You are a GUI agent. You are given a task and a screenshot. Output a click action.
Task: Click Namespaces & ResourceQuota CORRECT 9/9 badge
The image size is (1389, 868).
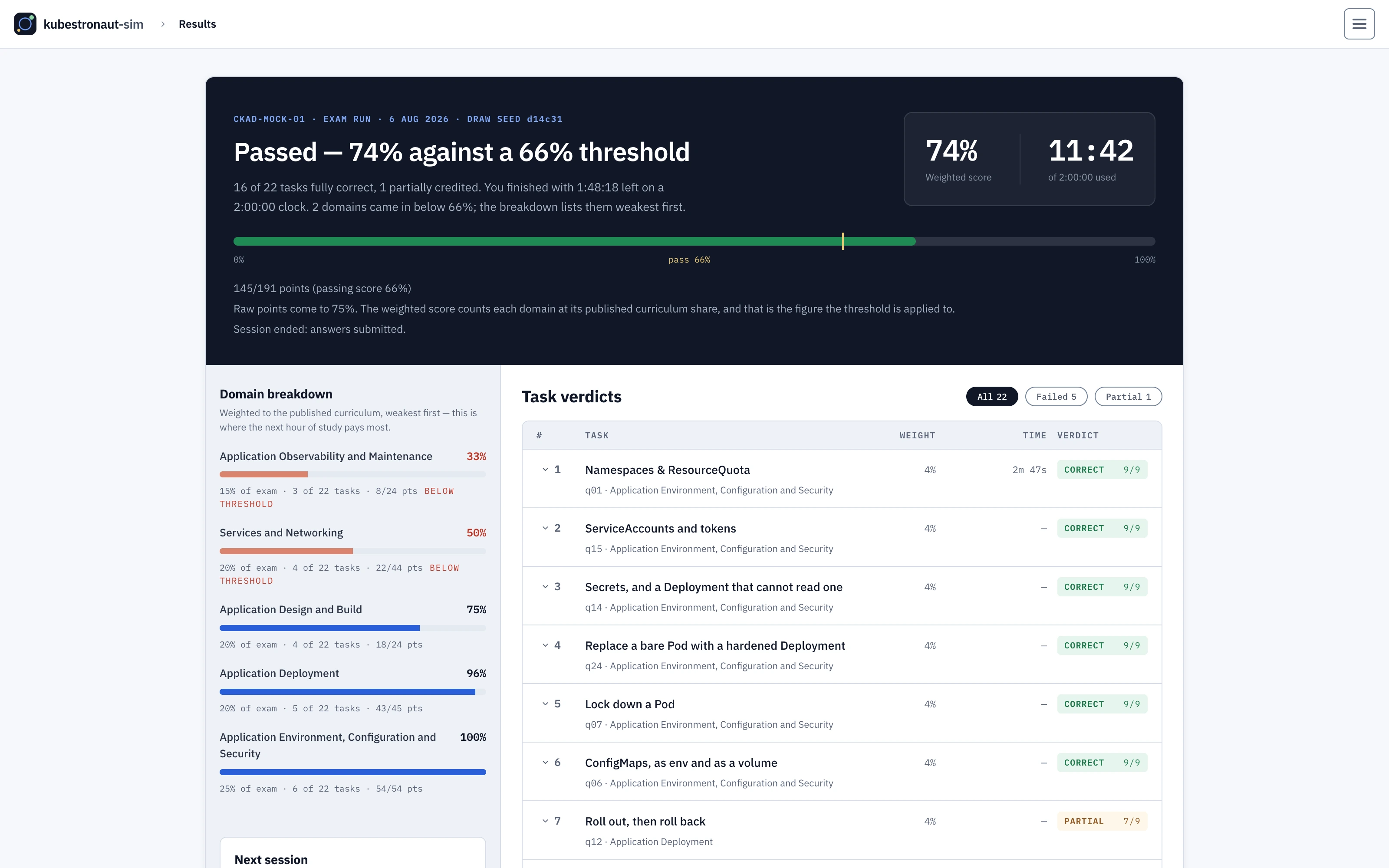pyautogui.click(x=1102, y=470)
